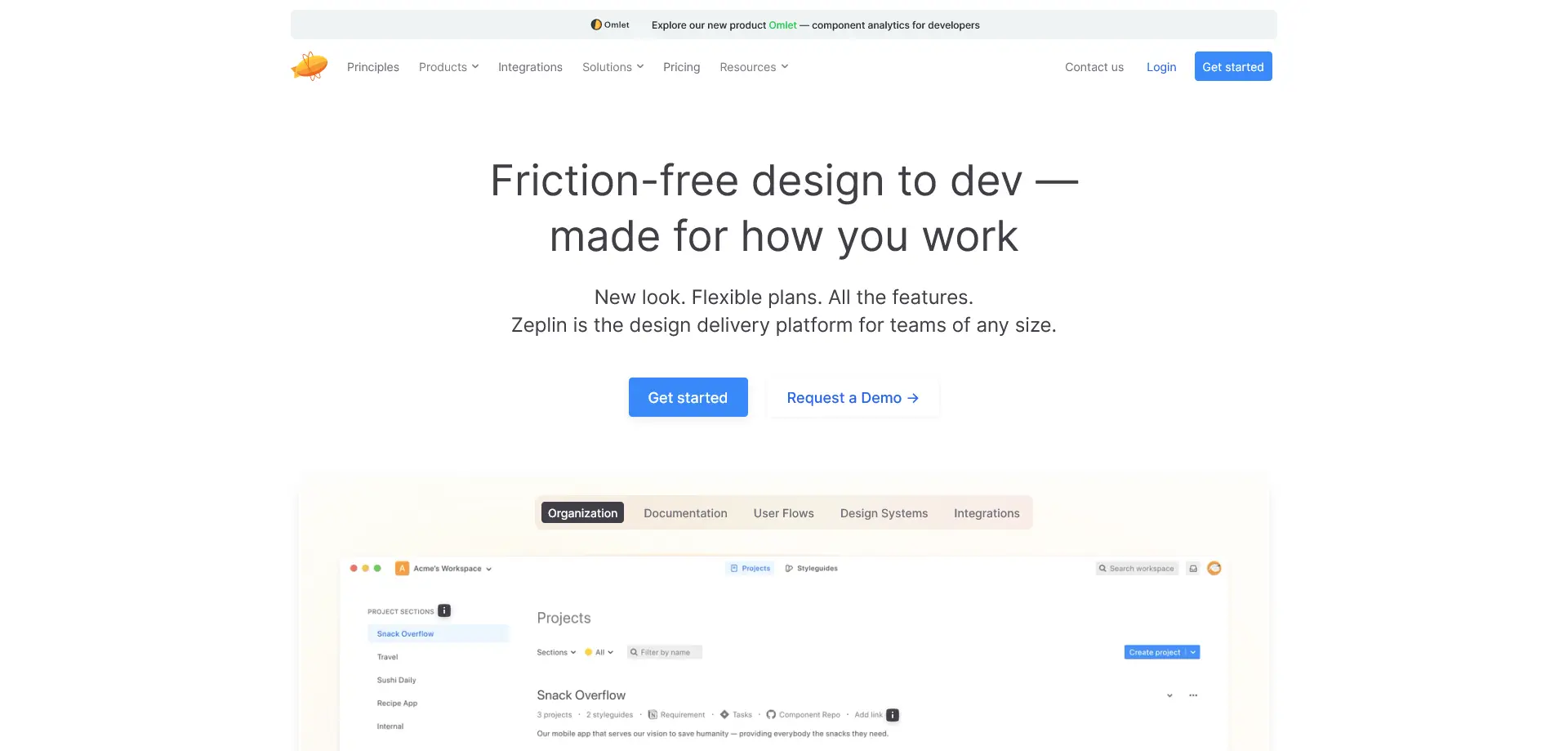This screenshot has width=1568, height=751.
Task: Click the orange Acme's Workspace avatar icon
Action: coord(402,569)
